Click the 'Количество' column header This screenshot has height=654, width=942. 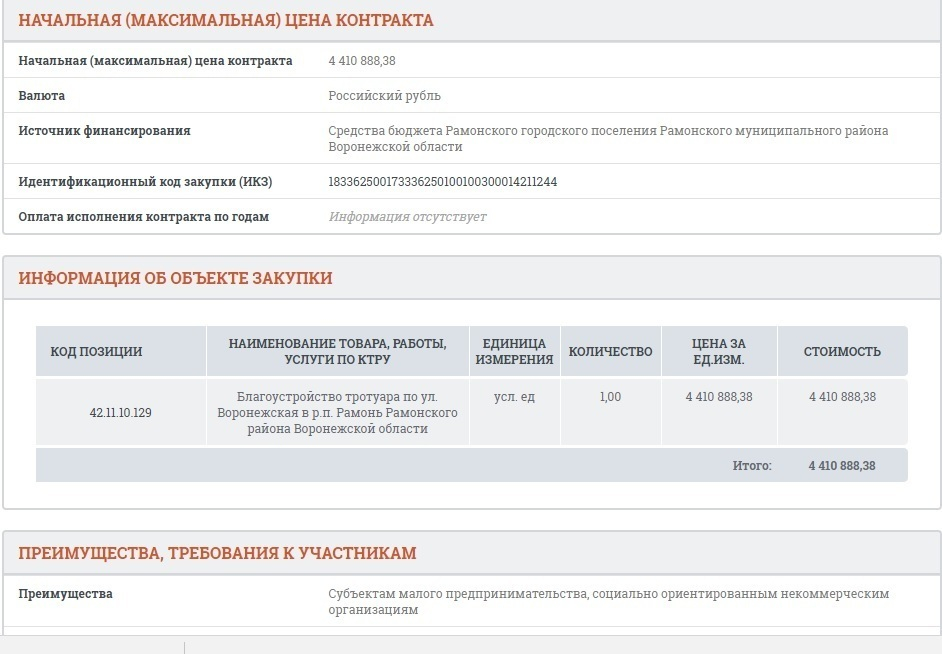[610, 352]
